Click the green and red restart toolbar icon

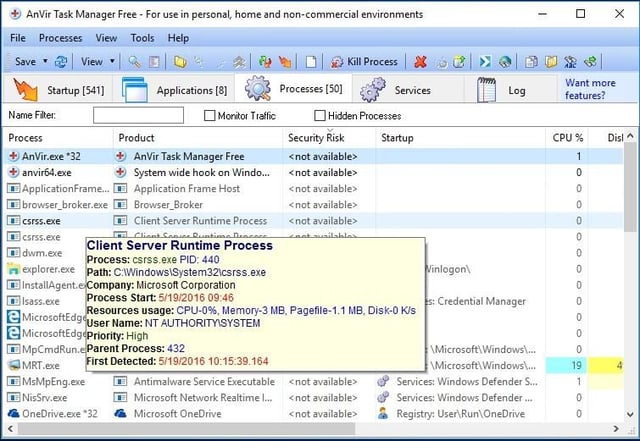point(265,62)
